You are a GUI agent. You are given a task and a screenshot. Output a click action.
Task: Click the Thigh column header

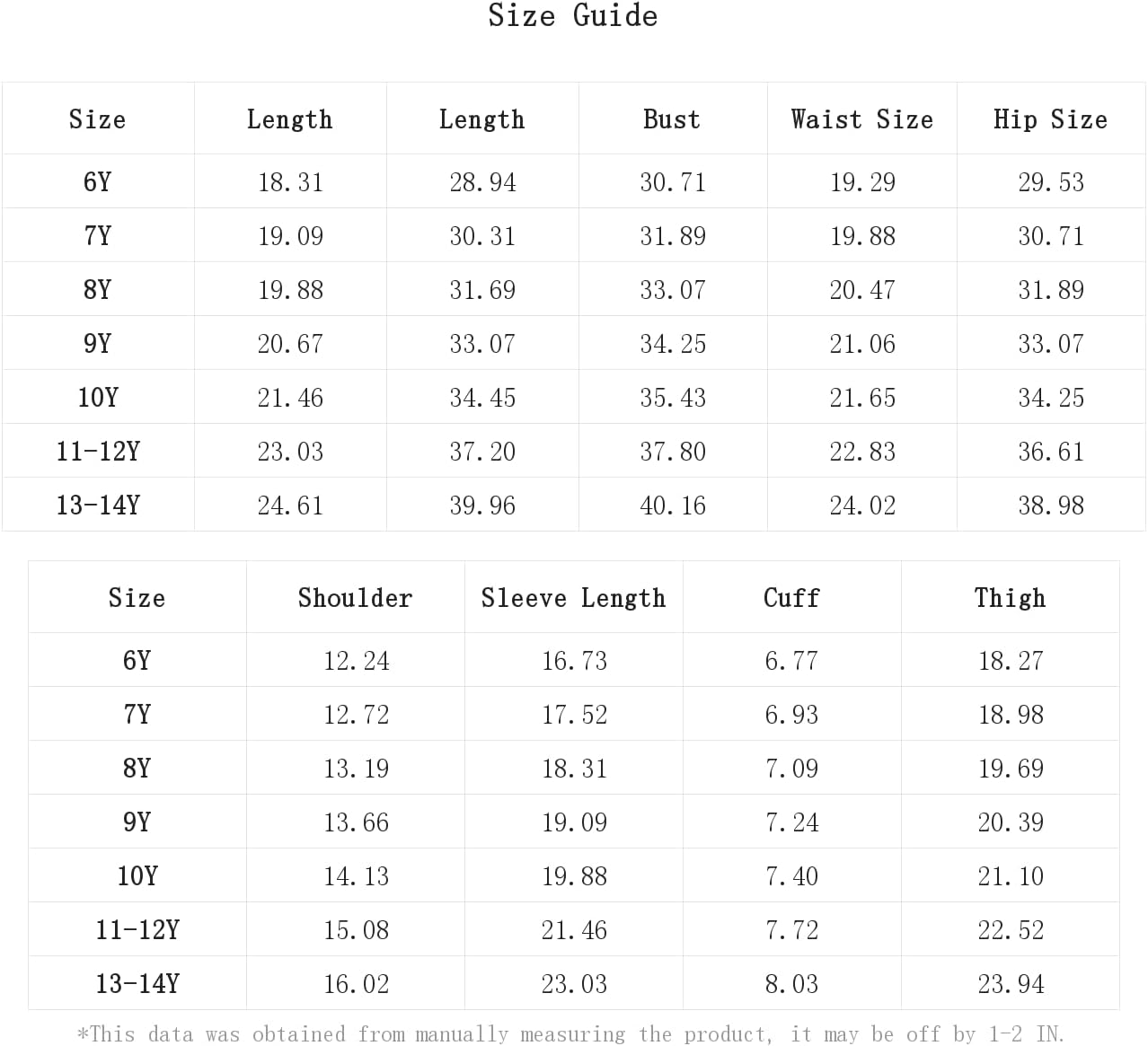tap(1011, 598)
